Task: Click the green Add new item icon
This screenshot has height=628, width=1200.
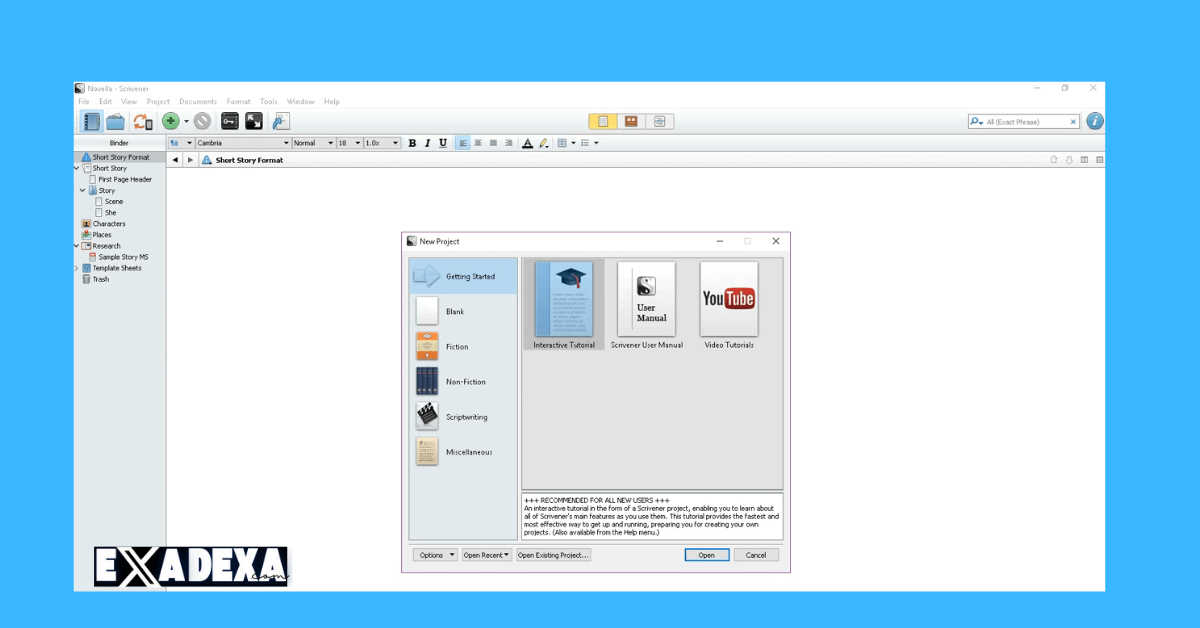Action: (x=170, y=120)
